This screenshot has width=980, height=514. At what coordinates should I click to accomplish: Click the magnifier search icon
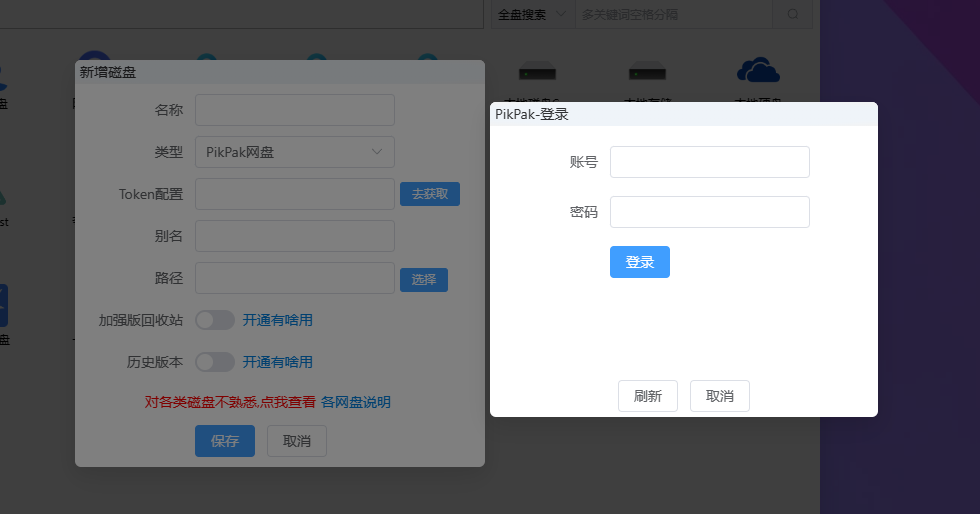point(792,14)
